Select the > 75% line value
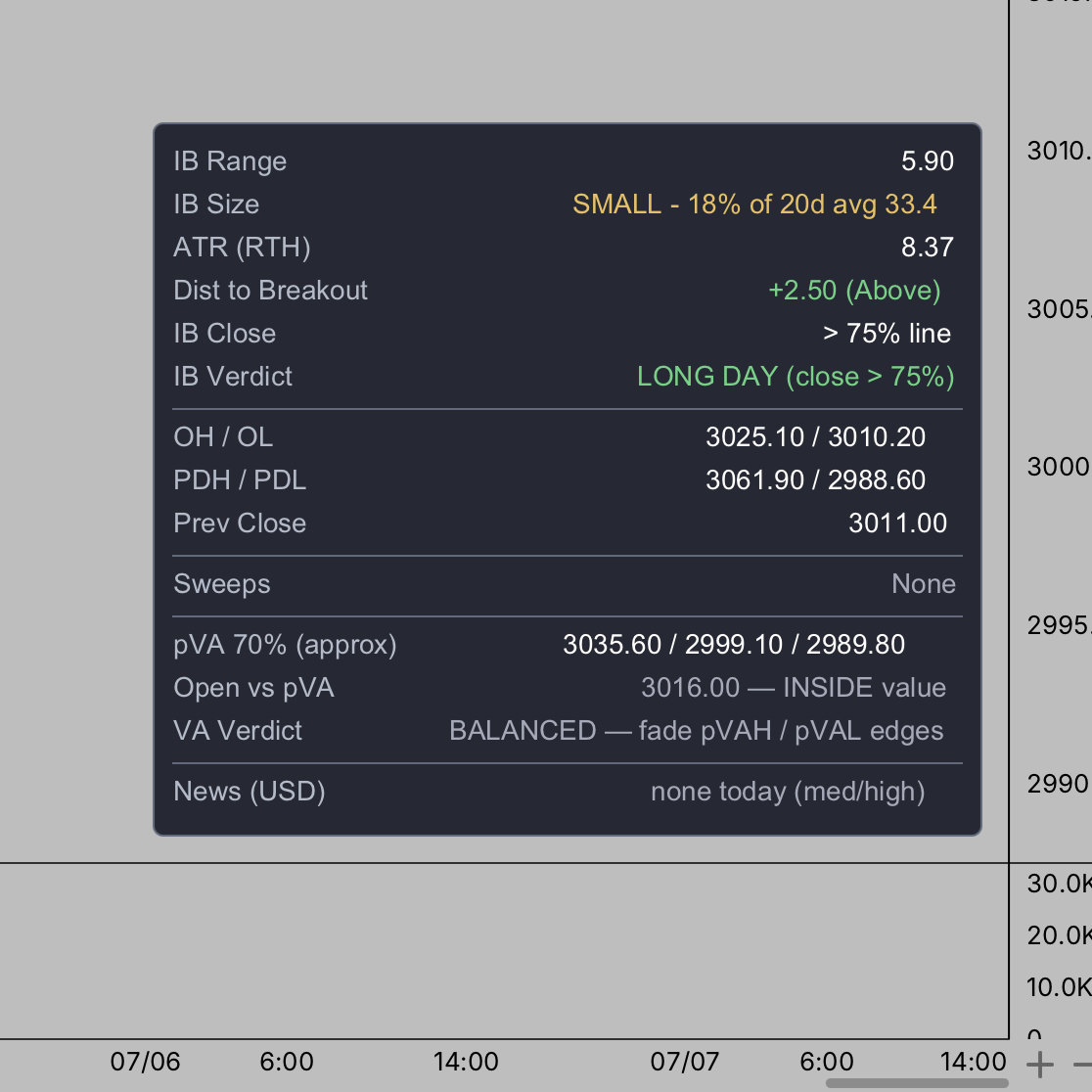Image resolution: width=1092 pixels, height=1092 pixels. (887, 334)
